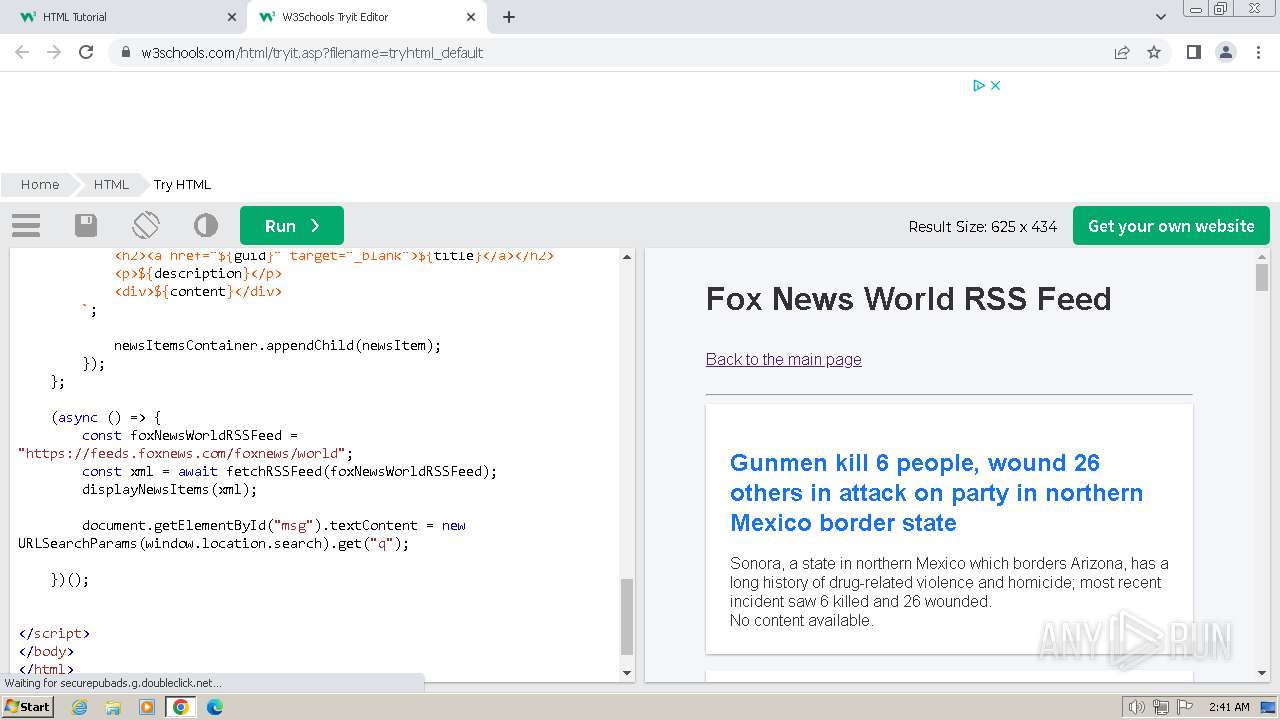The height and width of the screenshot is (720, 1280).
Task: Close the HTML Tutorial tab
Action: [x=231, y=17]
